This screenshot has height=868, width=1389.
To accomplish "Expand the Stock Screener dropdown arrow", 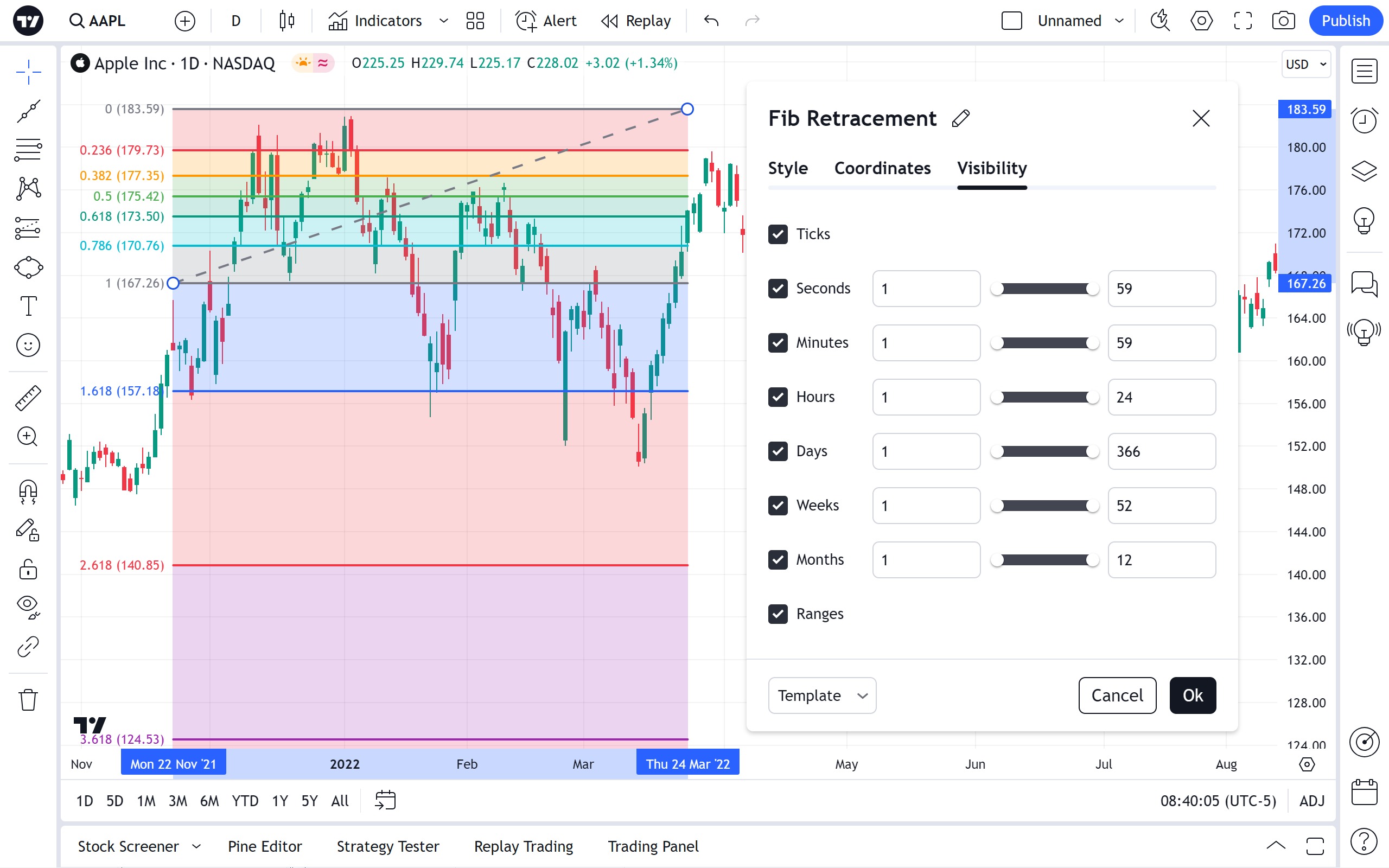I will pos(197,846).
